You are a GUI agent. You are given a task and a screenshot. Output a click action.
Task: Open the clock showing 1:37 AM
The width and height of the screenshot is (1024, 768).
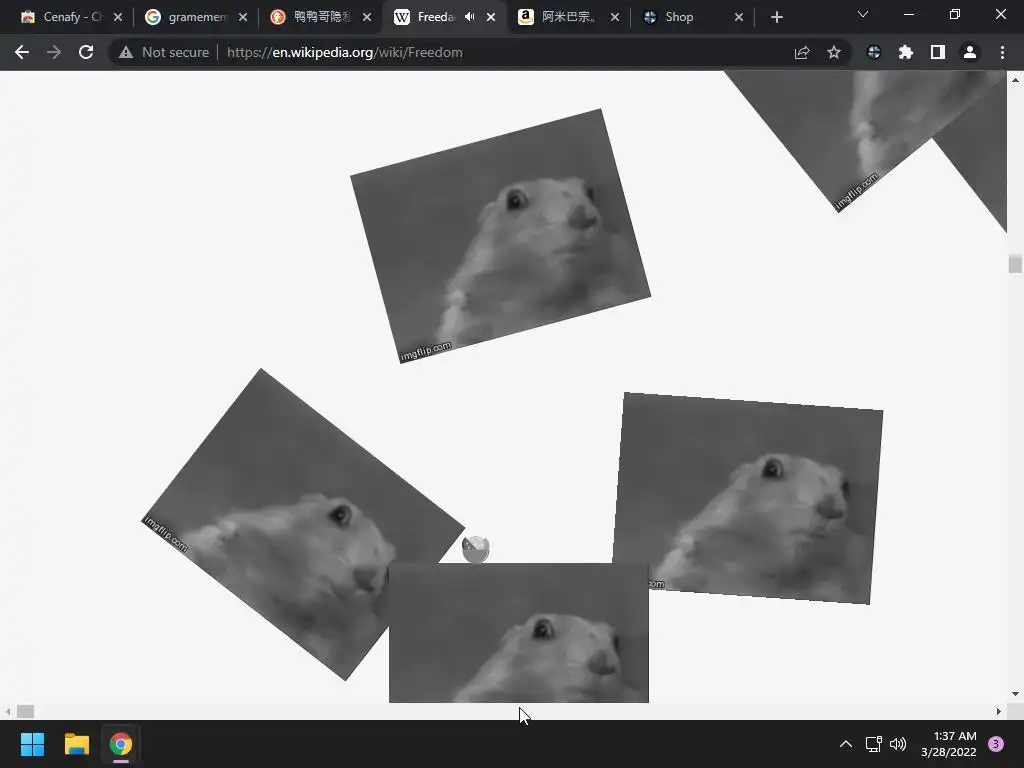coord(949,744)
